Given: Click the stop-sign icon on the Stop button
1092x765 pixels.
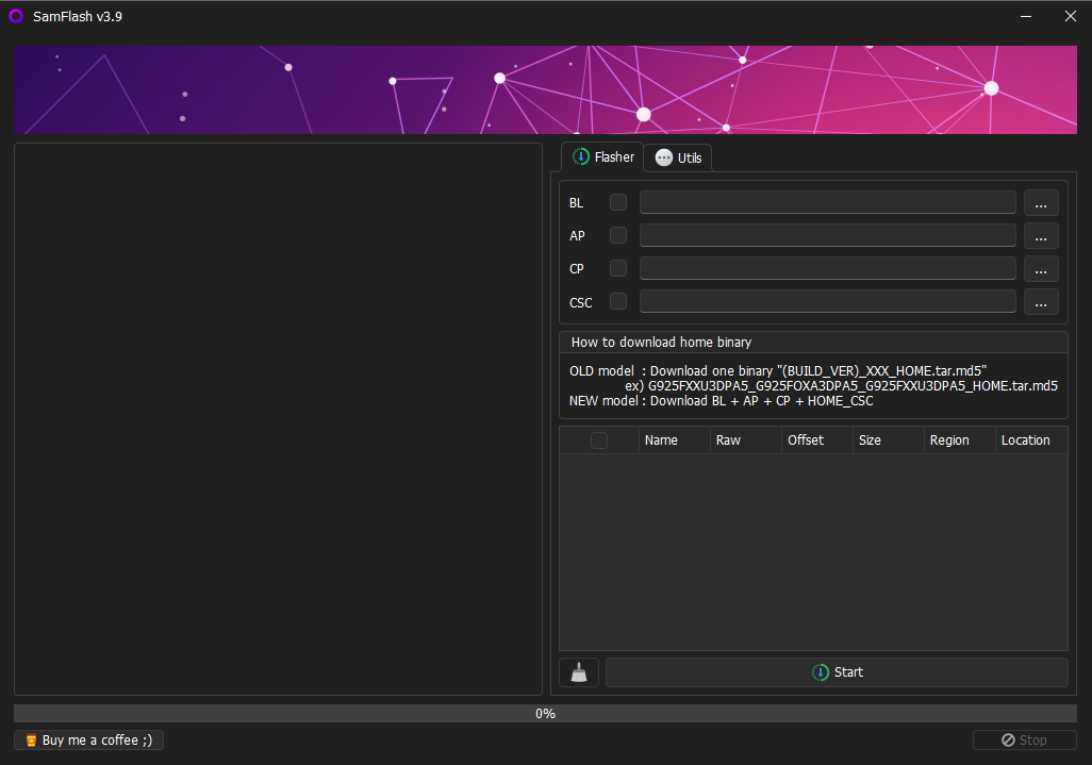Looking at the screenshot, I should (x=1010, y=740).
